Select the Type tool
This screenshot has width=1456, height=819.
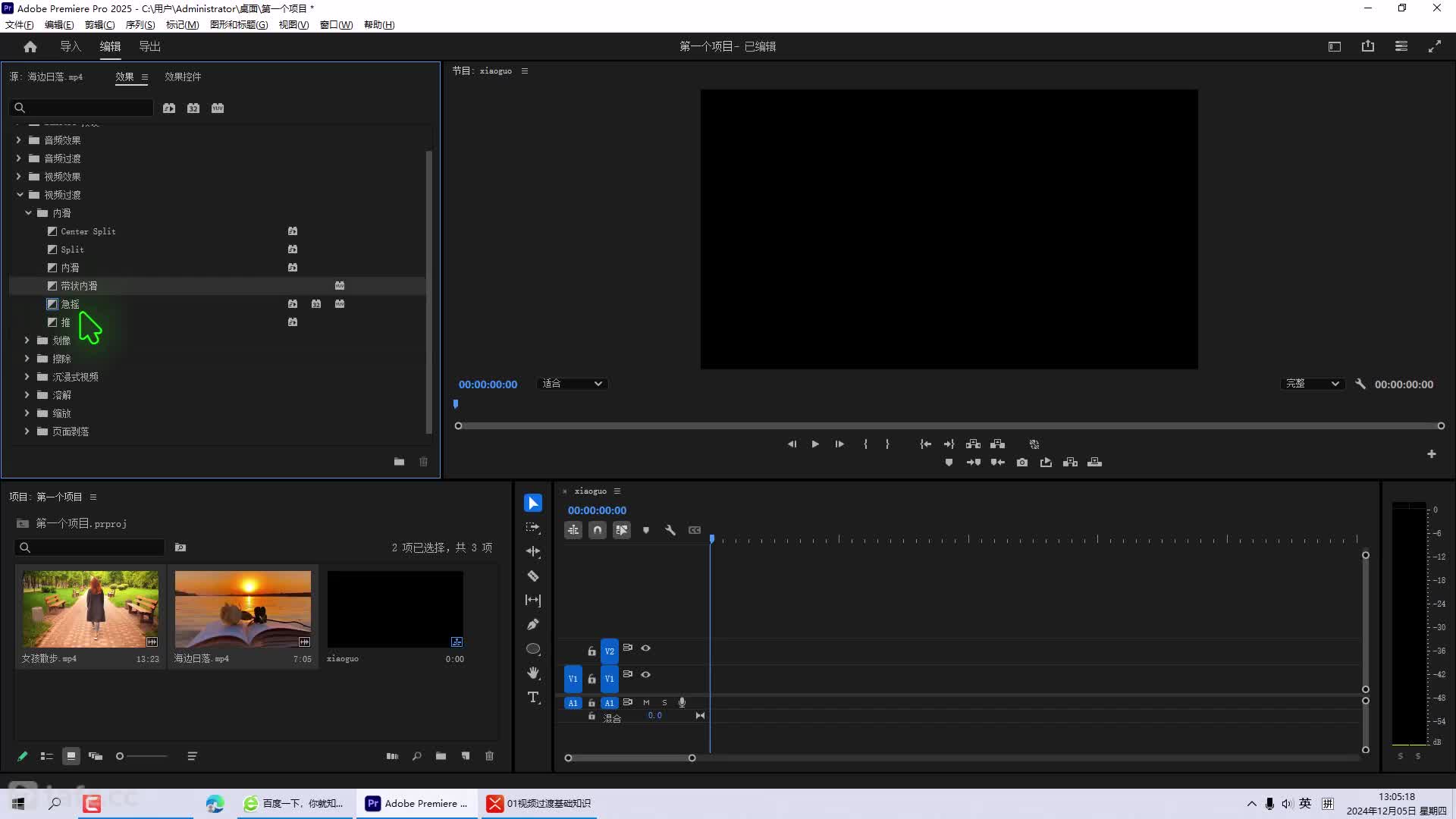coord(533,698)
